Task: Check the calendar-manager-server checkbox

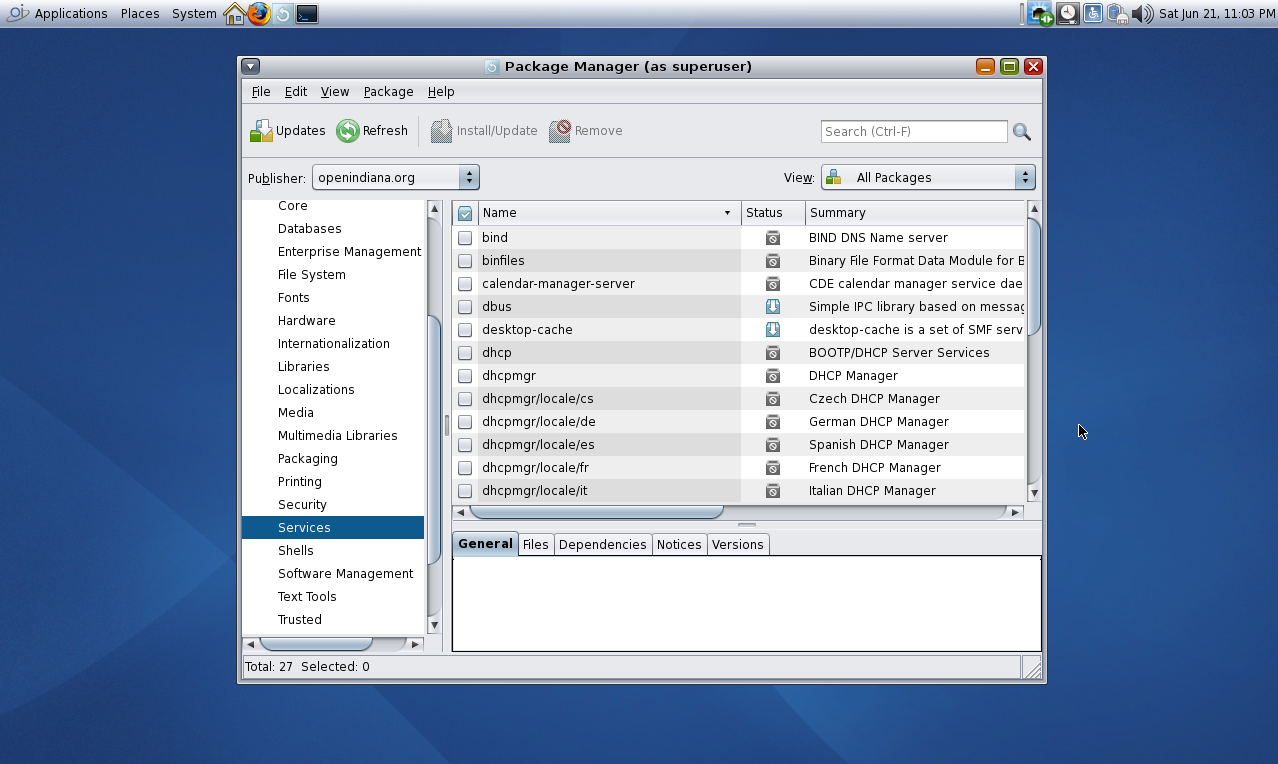Action: [465, 284]
